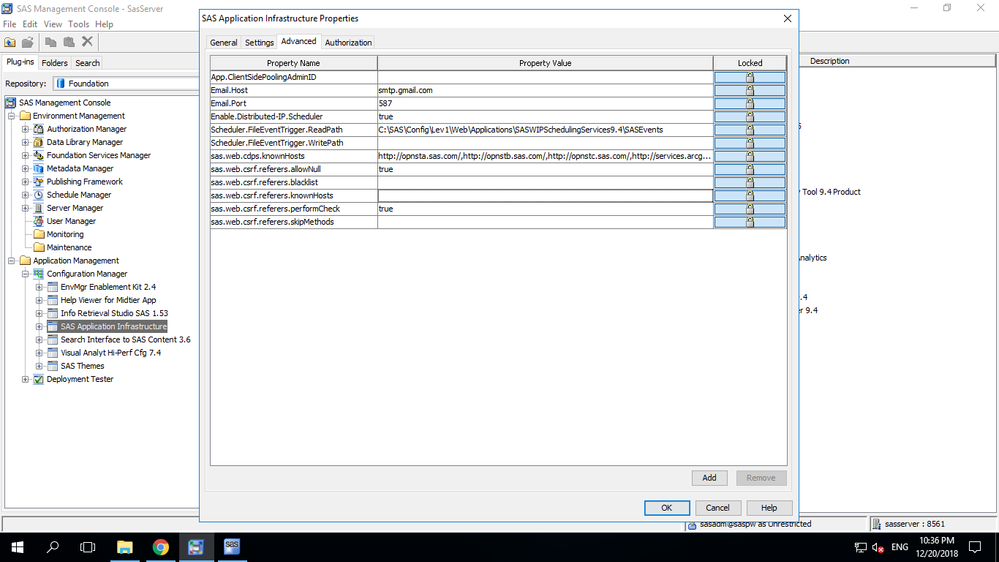The image size is (999, 562).
Task: Select the SAS Management Console root icon
Action: [11, 103]
